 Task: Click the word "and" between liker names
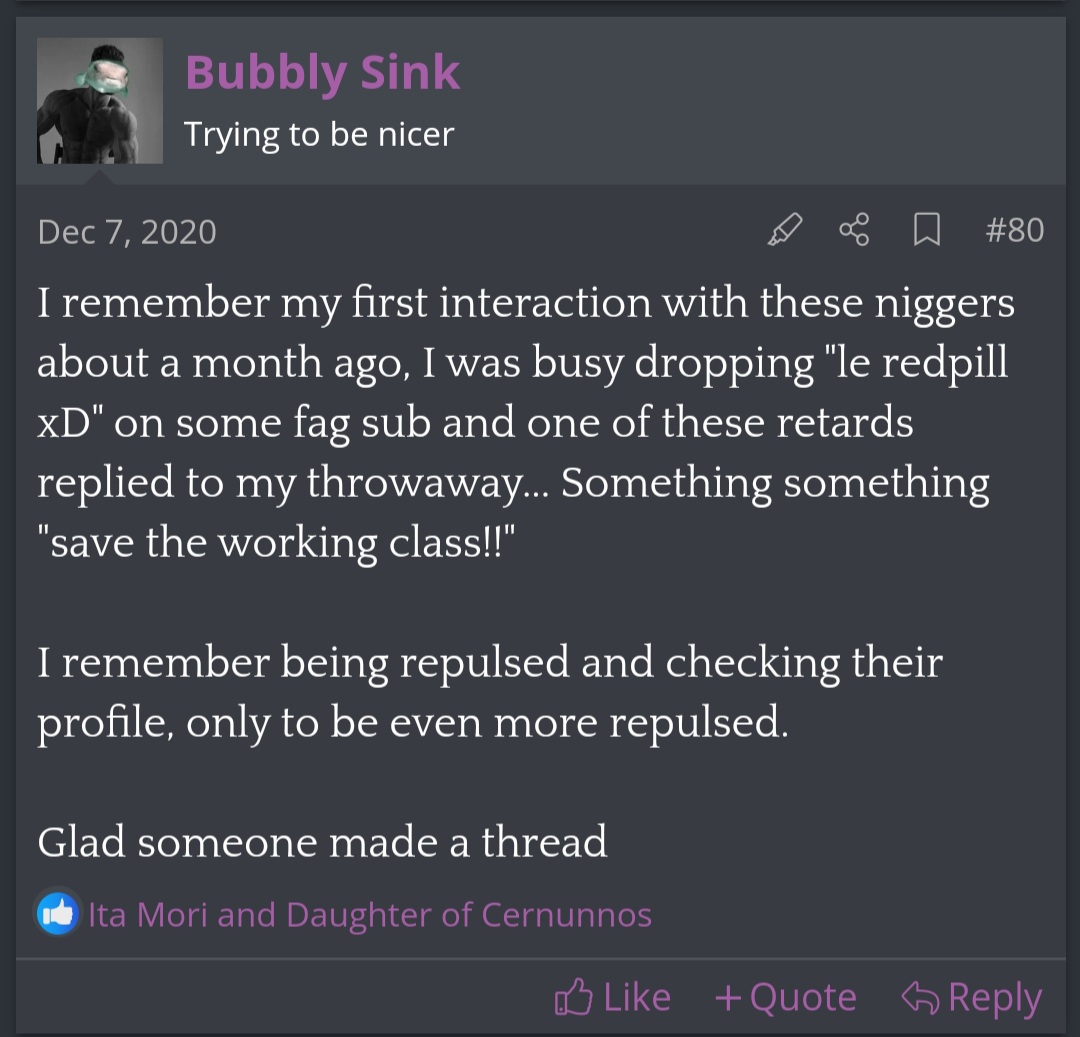tap(249, 915)
